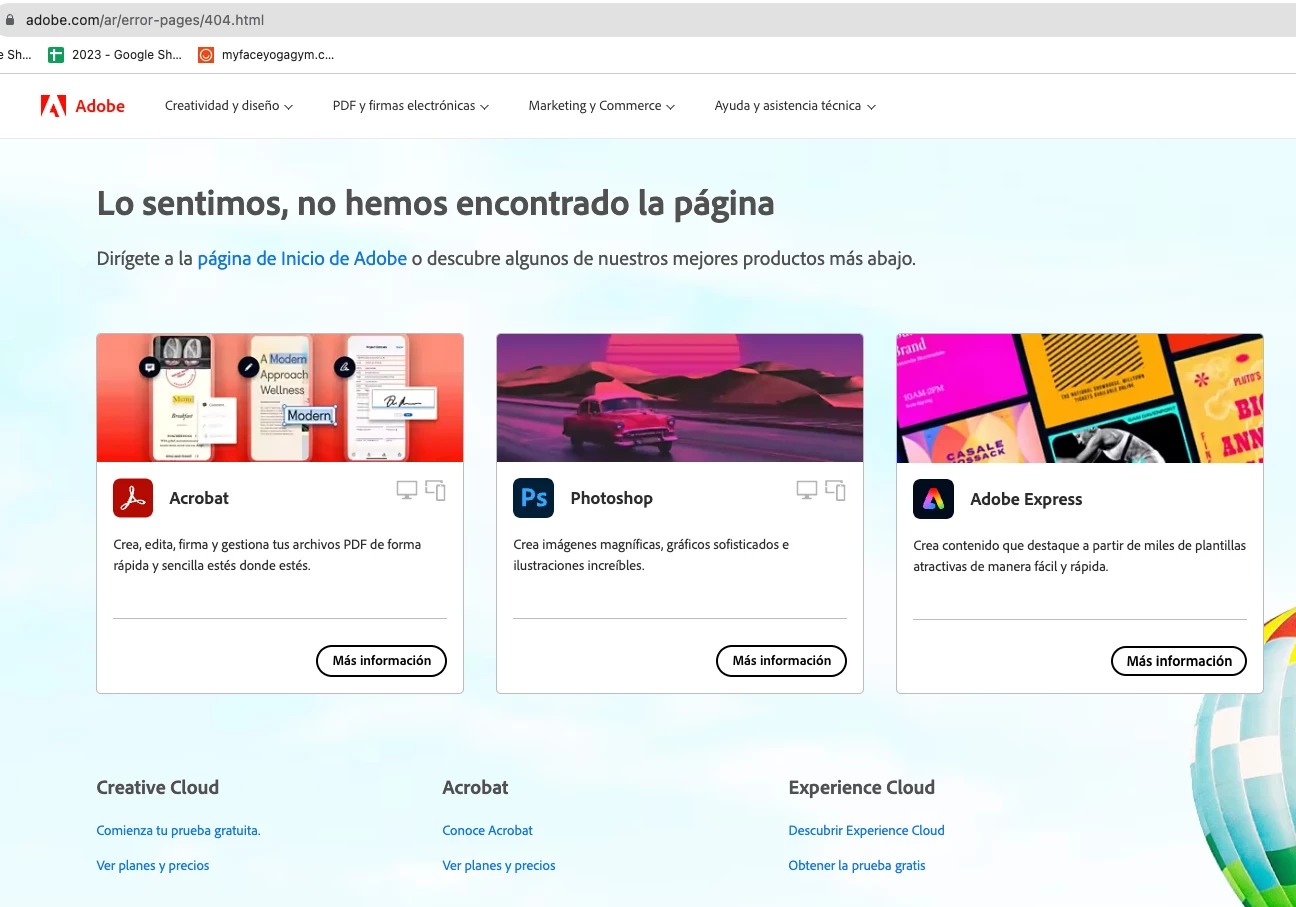The image size is (1296, 907).
Task: Click the mobile device icon on Photoshop card
Action: pyautogui.click(x=835, y=490)
